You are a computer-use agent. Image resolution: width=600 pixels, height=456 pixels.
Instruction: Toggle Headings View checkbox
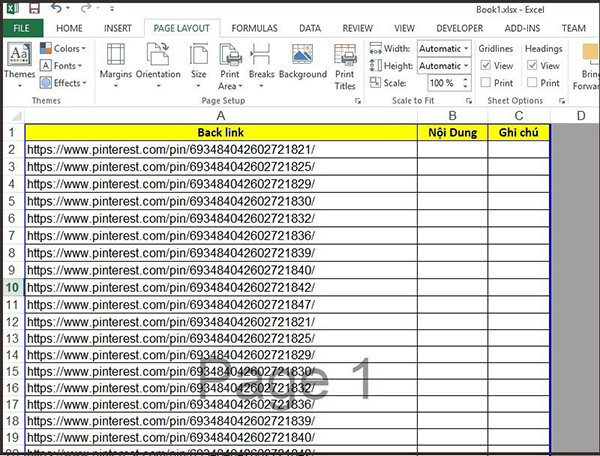point(532,65)
